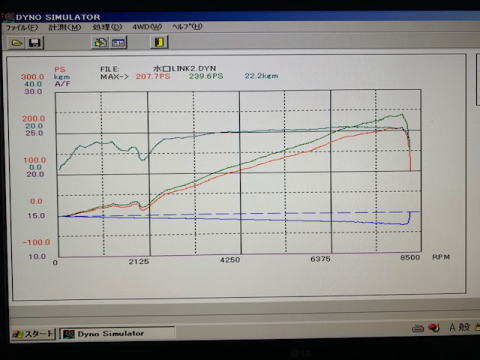480x360 pixels.
Task: Click the green power curve peak
Action: tap(402, 115)
